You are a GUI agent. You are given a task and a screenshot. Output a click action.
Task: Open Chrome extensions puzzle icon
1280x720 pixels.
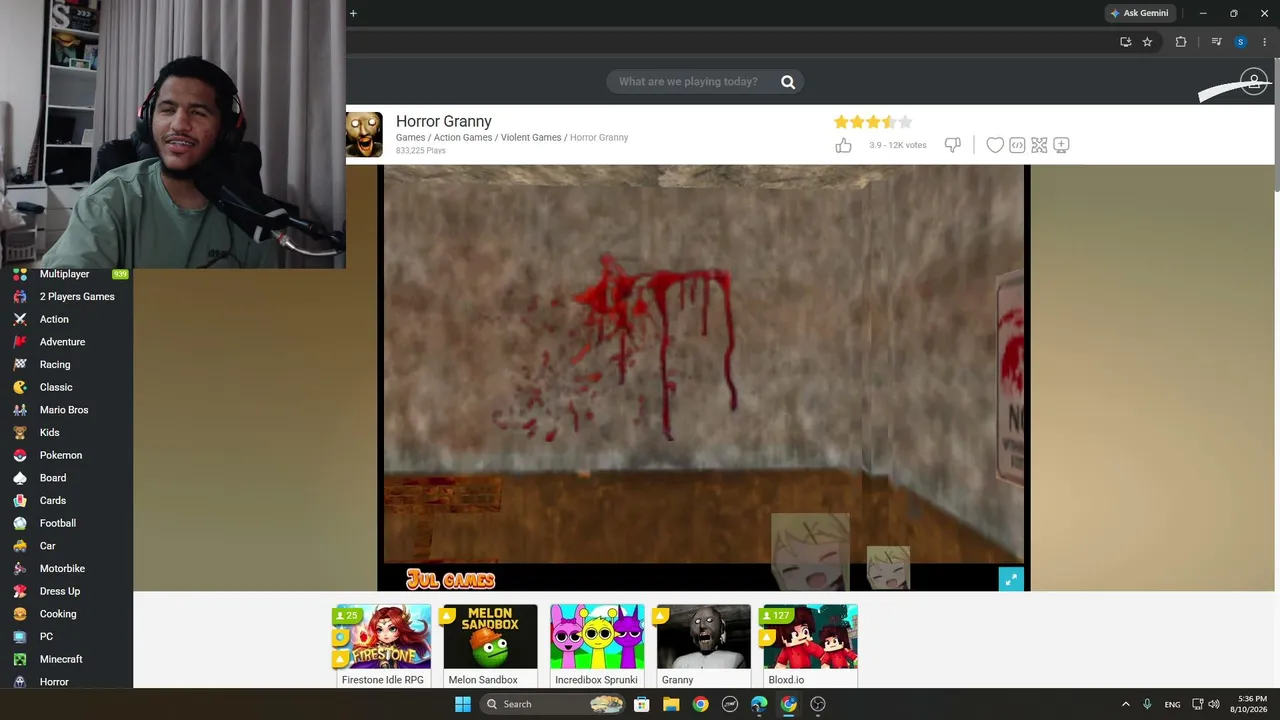click(1181, 42)
